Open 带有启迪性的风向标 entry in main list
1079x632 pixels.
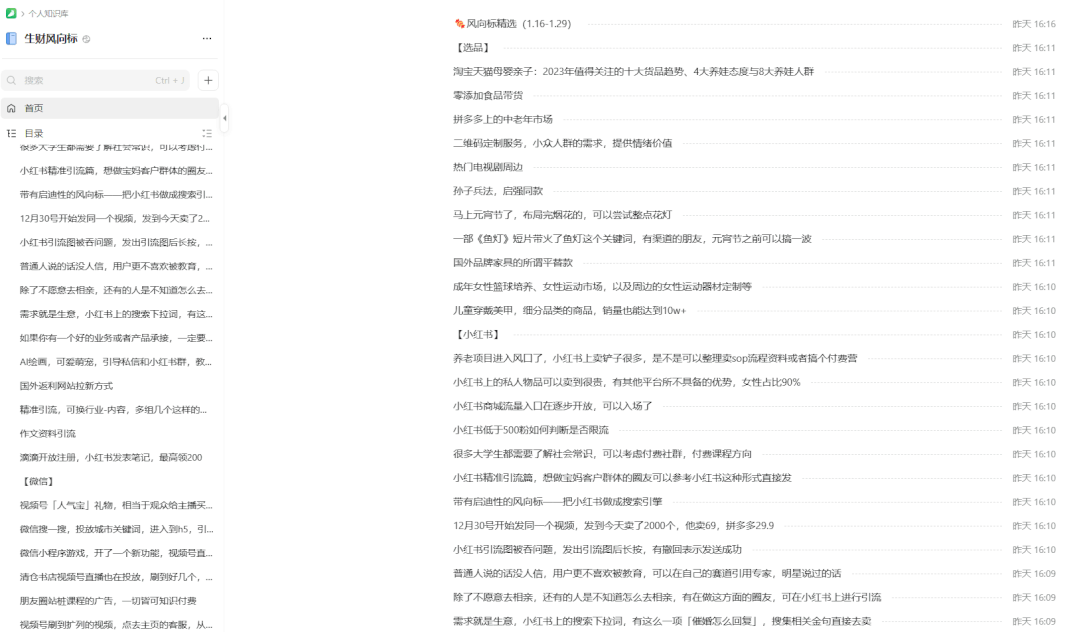coord(558,502)
